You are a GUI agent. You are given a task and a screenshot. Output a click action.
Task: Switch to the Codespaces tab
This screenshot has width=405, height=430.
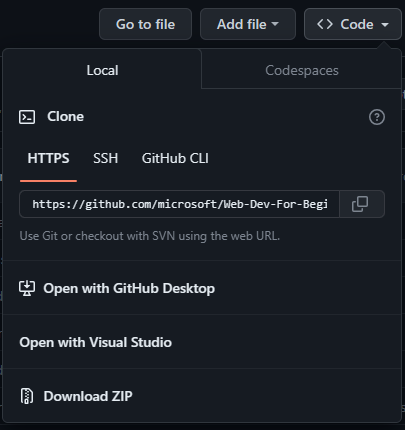(x=302, y=70)
